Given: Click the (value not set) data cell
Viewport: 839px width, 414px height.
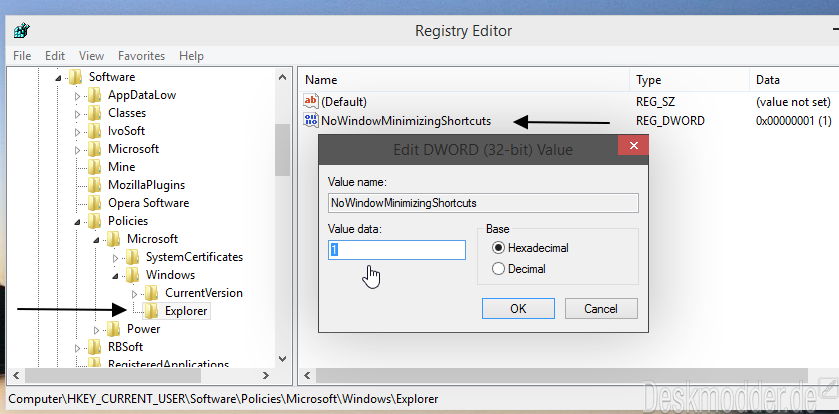Looking at the screenshot, I should pyautogui.click(x=793, y=102).
